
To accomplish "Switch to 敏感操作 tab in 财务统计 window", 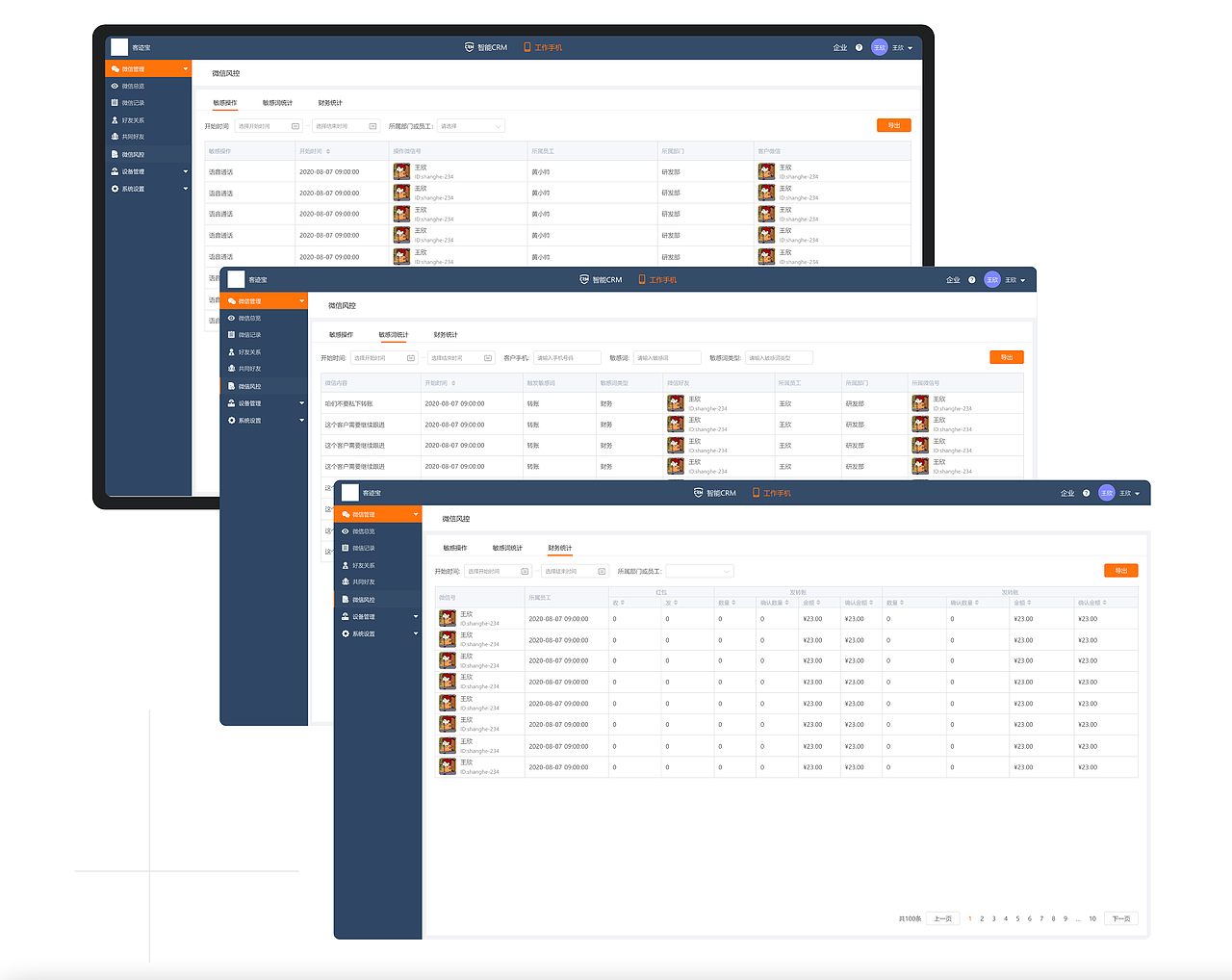I will [454, 548].
